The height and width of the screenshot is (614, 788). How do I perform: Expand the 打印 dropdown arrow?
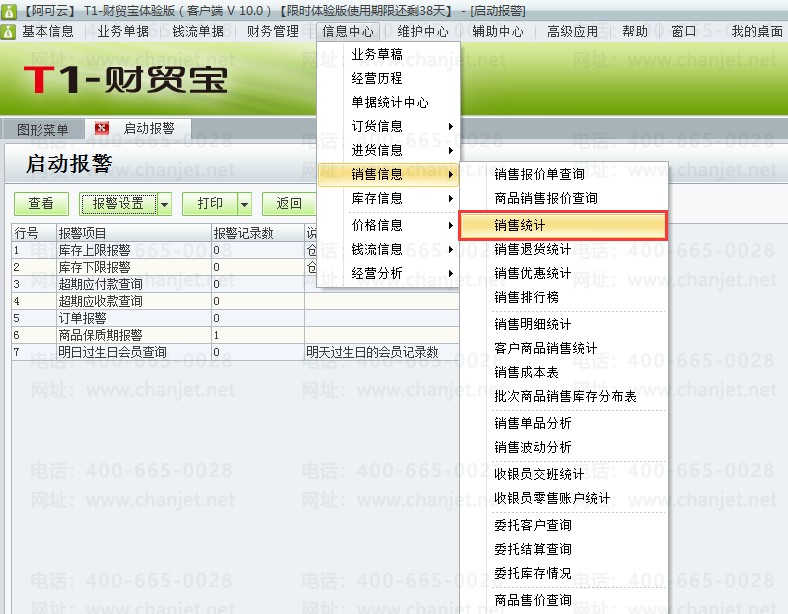pos(244,204)
